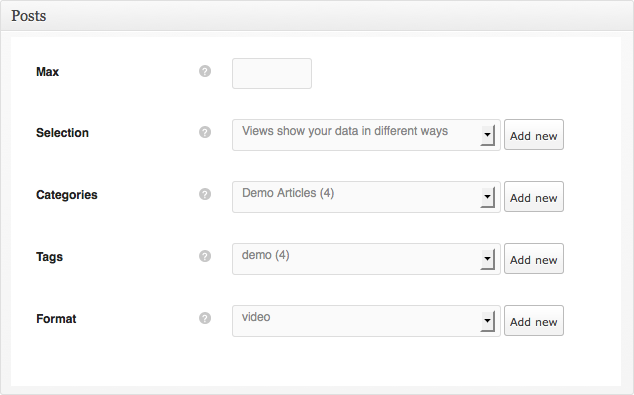
Task: Open the help icon beside Selection
Action: pos(205,132)
